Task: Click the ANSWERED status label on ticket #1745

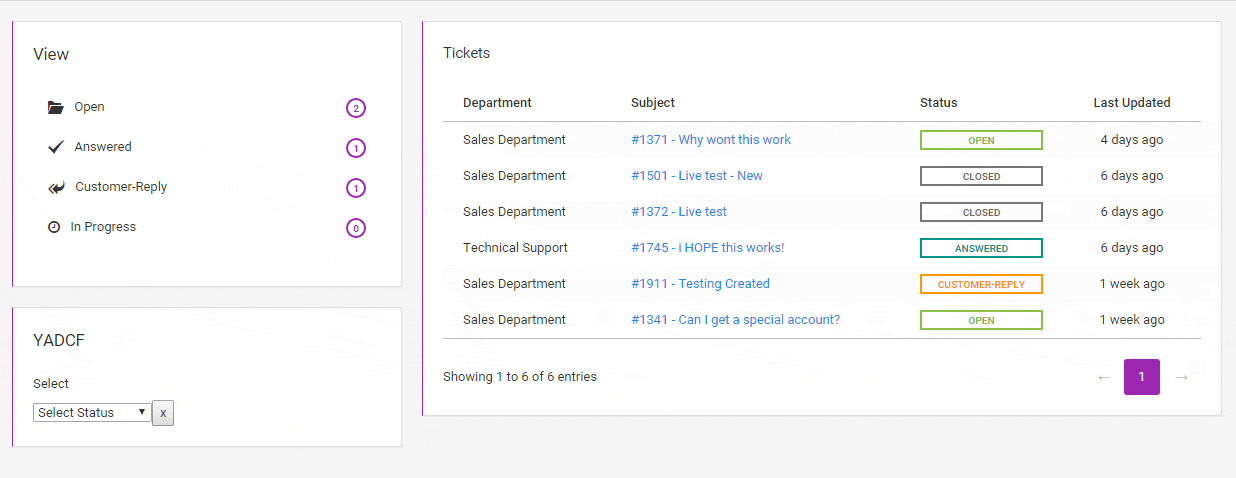Action: (981, 248)
